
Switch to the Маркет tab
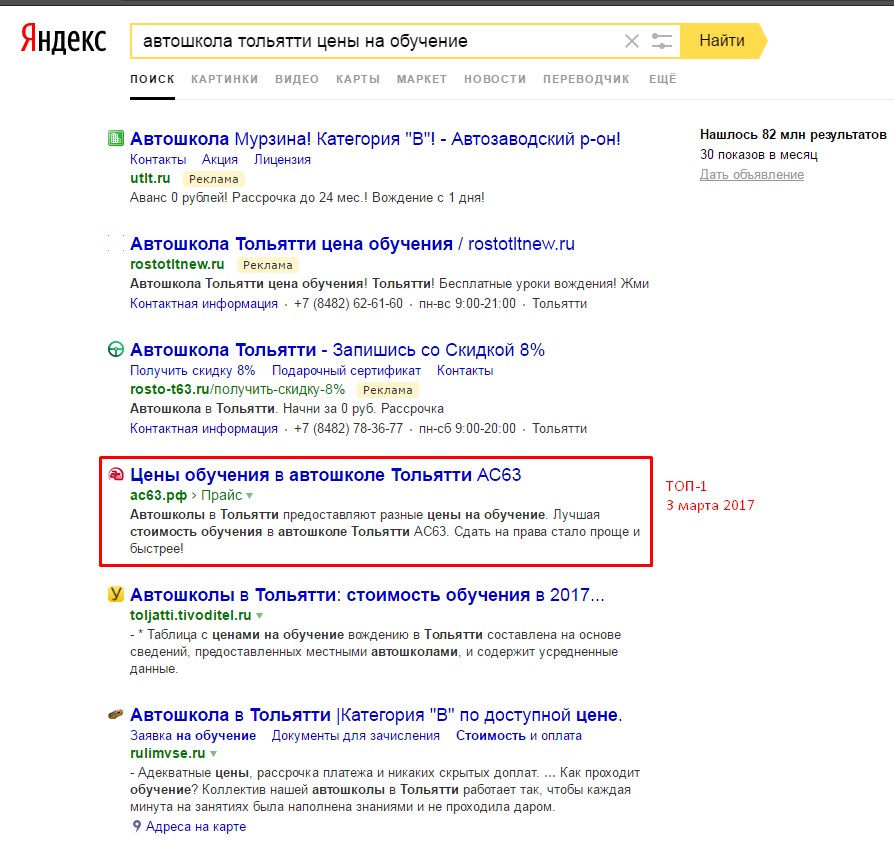[422, 79]
